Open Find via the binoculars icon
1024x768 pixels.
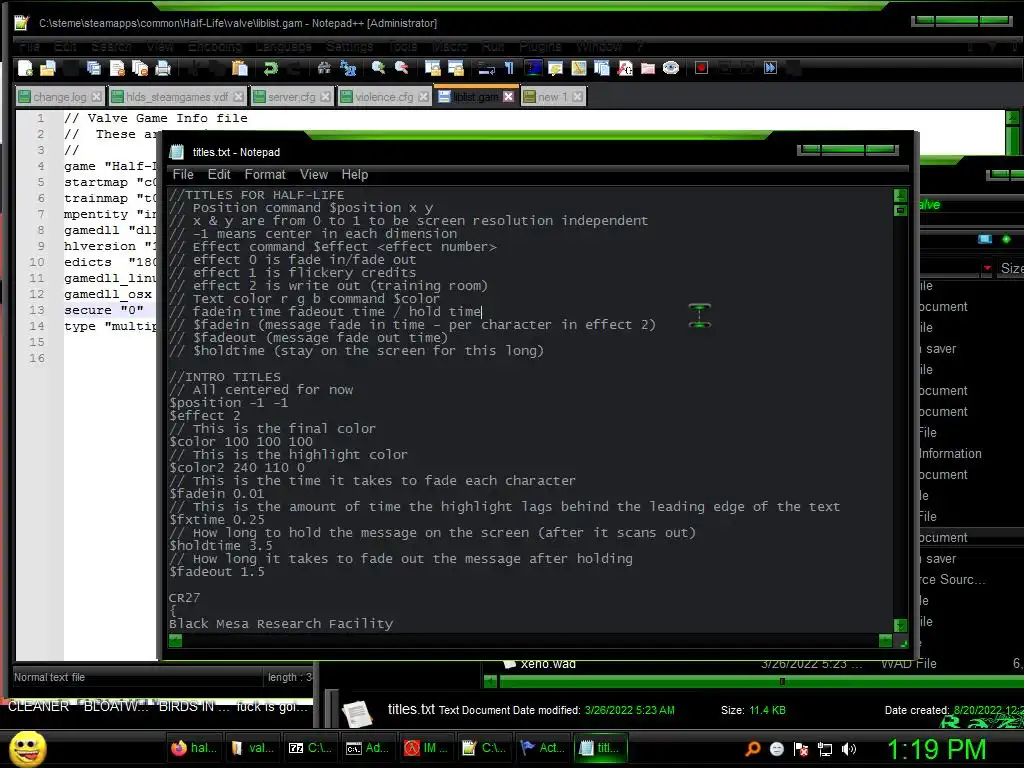(324, 68)
